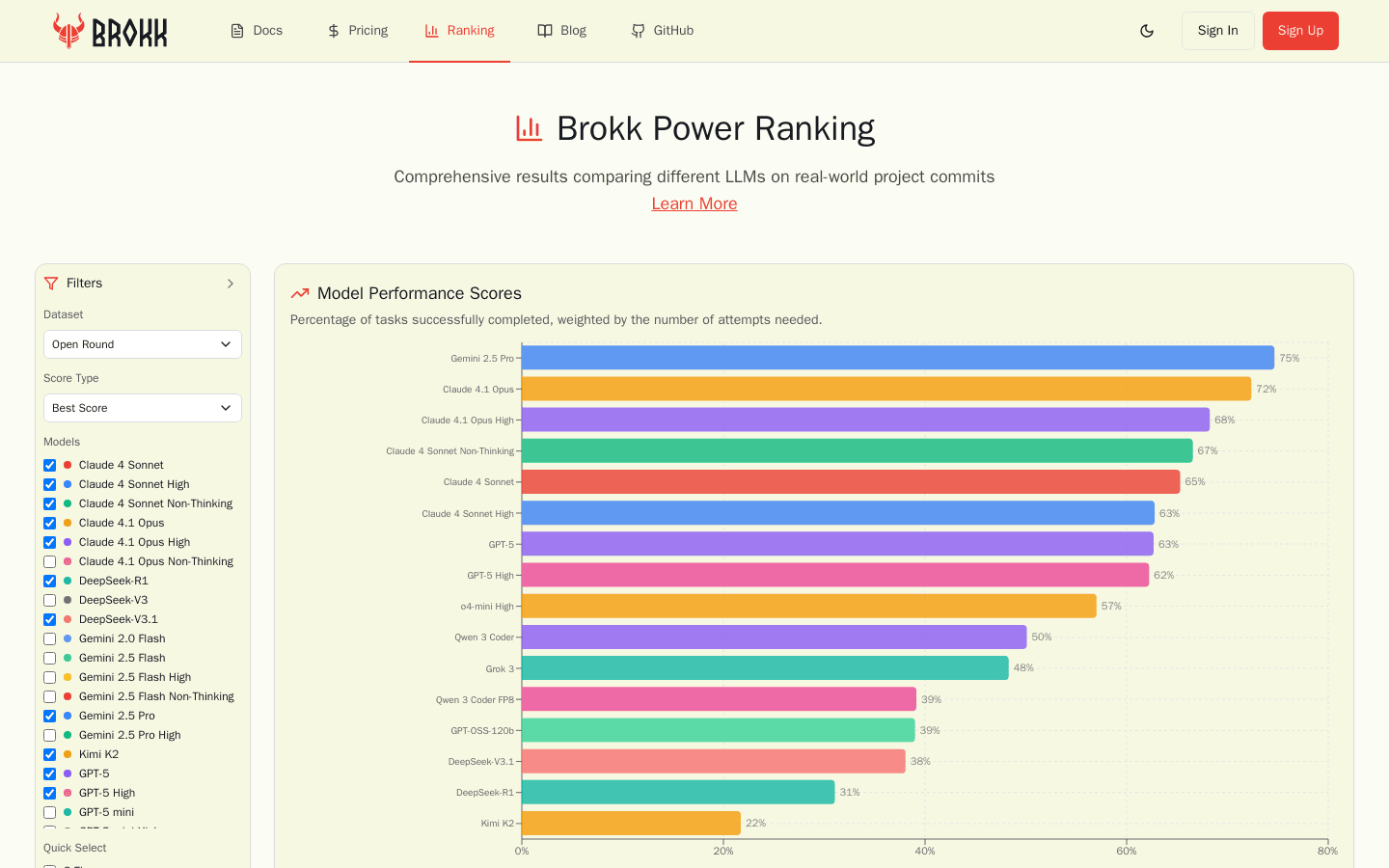
Task: Click the GPT-5 High pink bar
Action: pos(835,575)
